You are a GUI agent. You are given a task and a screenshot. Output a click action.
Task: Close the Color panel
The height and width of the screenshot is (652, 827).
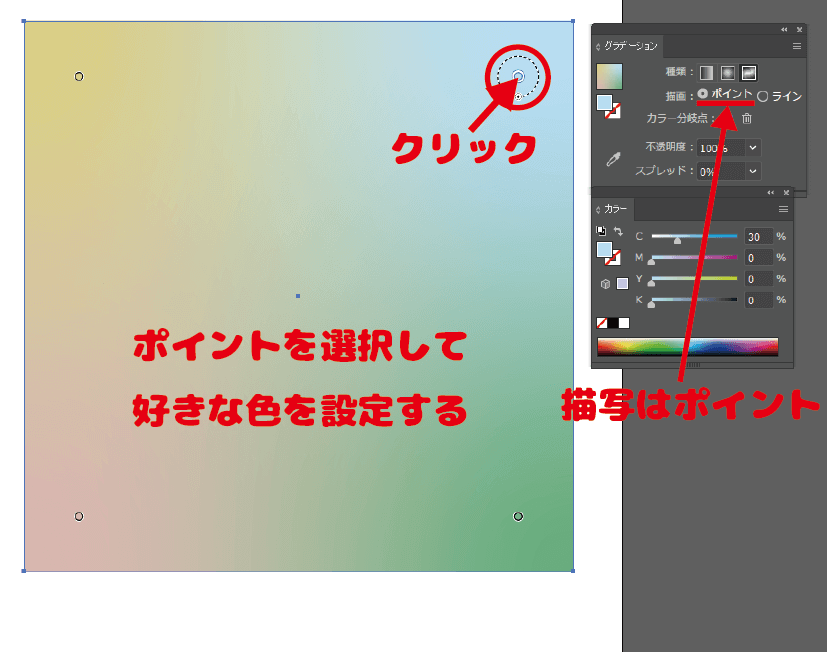point(786,193)
